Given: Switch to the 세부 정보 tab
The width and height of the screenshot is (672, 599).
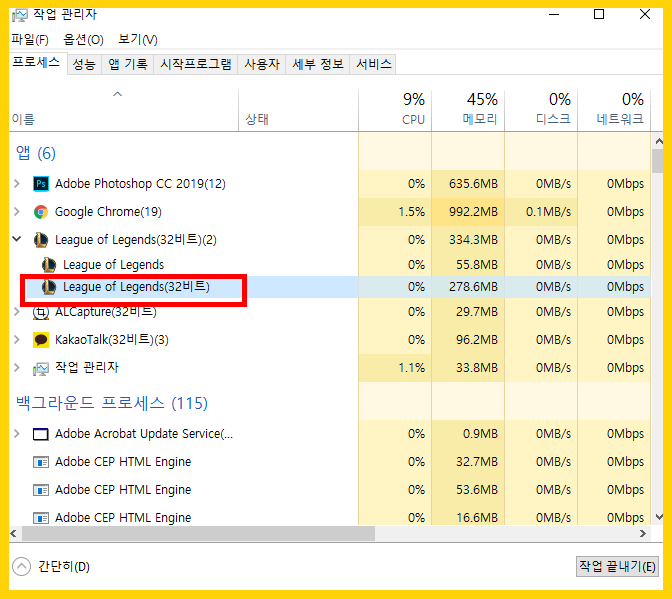Looking at the screenshot, I should [x=318, y=64].
